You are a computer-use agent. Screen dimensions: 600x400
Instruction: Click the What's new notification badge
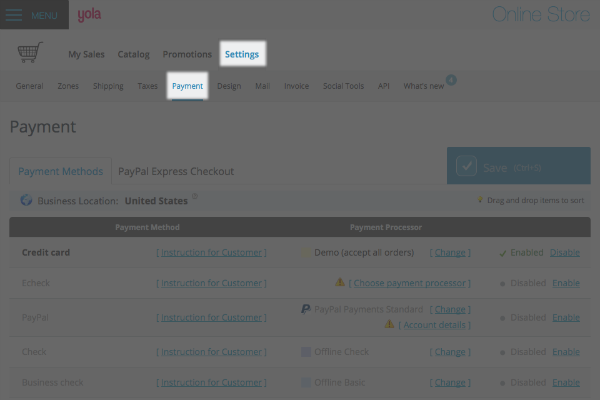[x=451, y=79]
